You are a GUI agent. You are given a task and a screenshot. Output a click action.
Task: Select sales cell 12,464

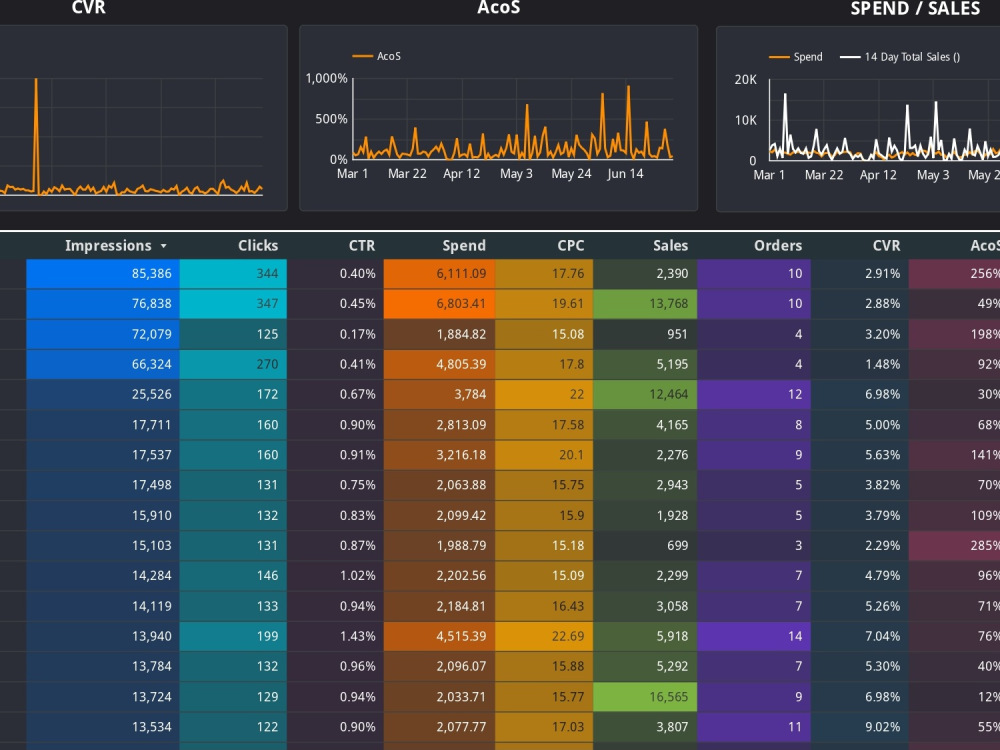point(645,394)
